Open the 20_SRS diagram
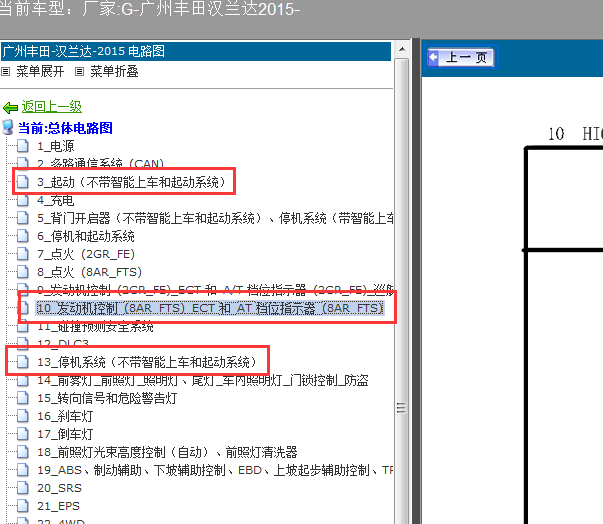This screenshot has width=603, height=524. tap(59, 488)
